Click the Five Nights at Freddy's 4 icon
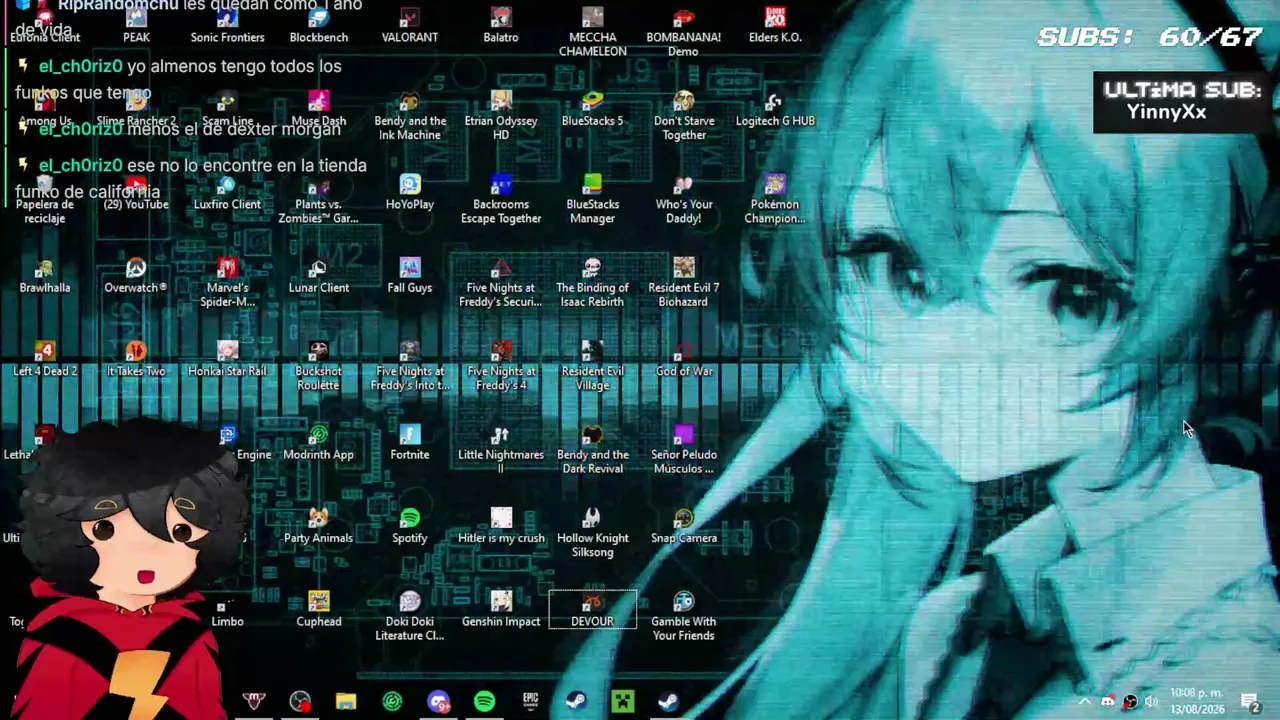 (x=501, y=366)
